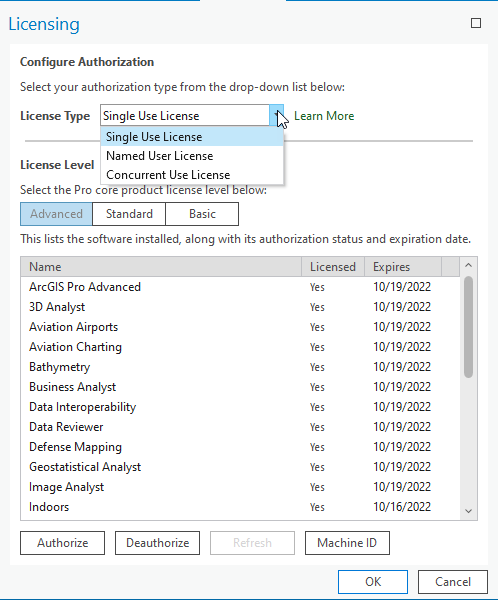Open the Learn More link
498x600 pixels.
pos(324,116)
